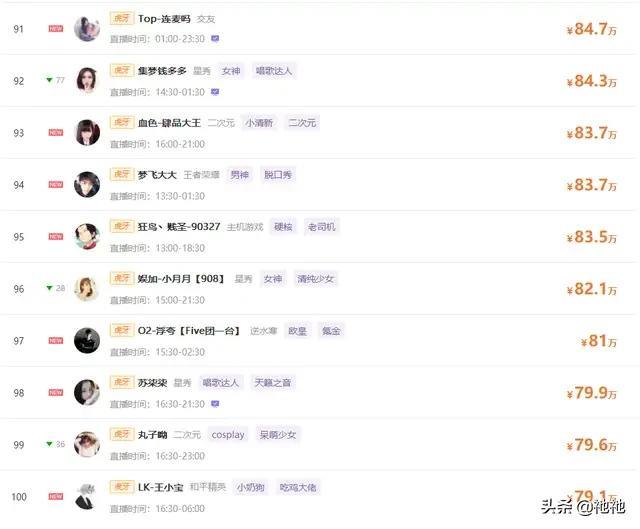The height and width of the screenshot is (529, 640).
Task: Click the avatar of Top-连麦吗
Action: [87, 29]
